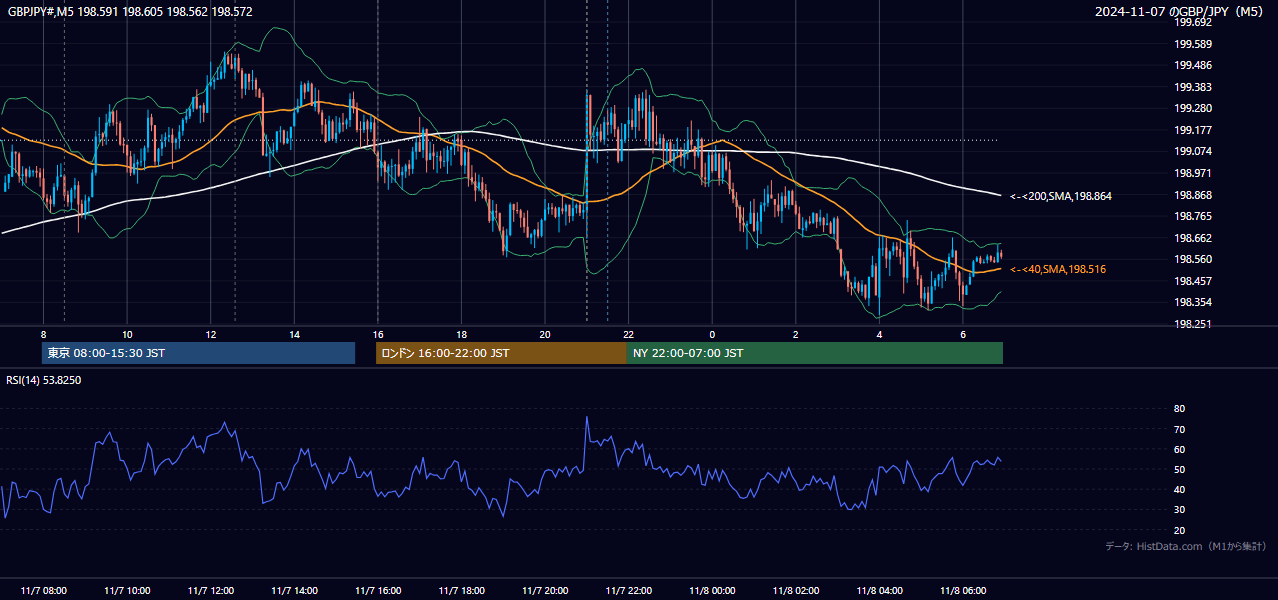Click hour tick 12 below the price chart
This screenshot has height=600, width=1278.
click(210, 334)
